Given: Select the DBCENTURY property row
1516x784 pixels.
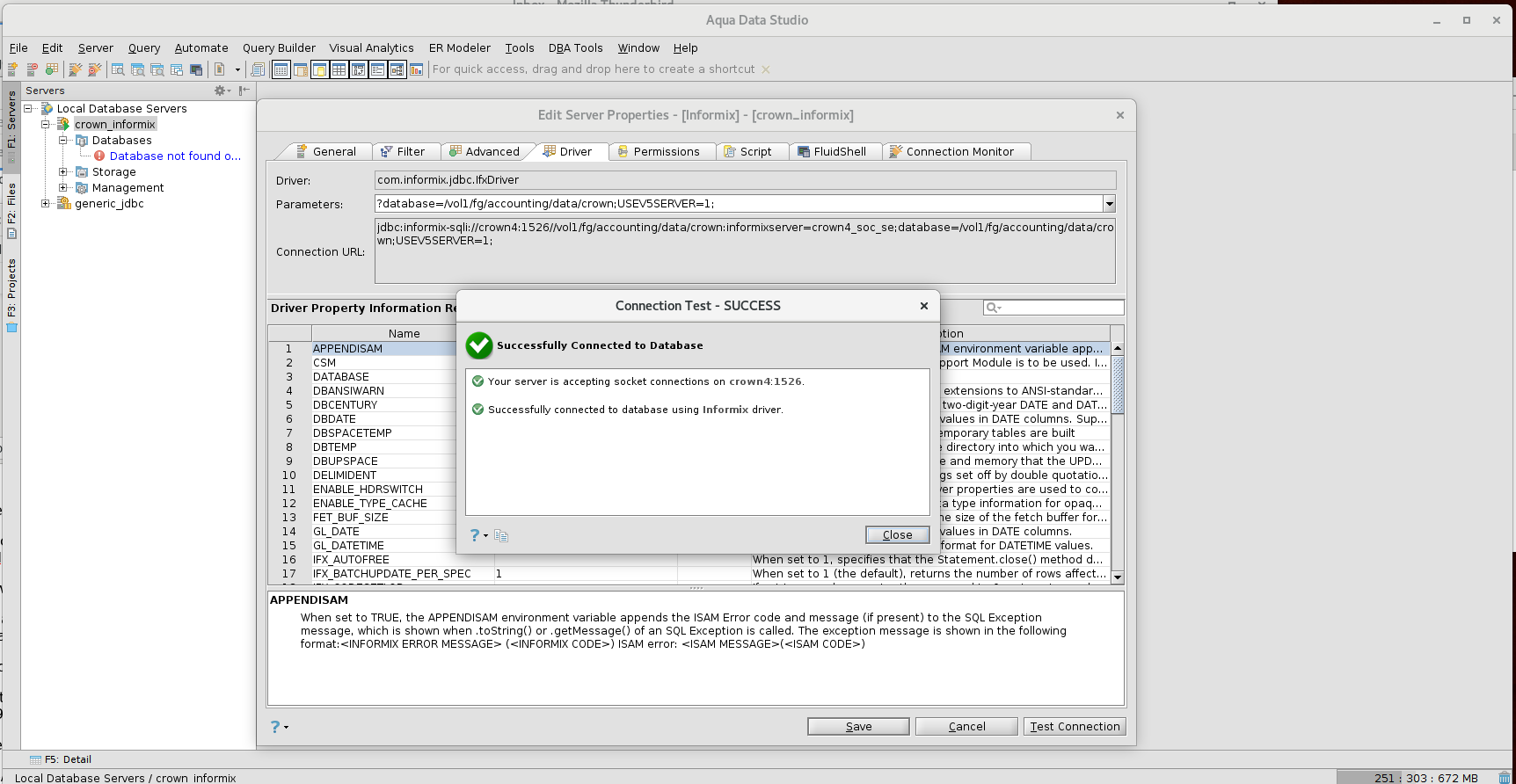Looking at the screenshot, I should pyautogui.click(x=689, y=405).
